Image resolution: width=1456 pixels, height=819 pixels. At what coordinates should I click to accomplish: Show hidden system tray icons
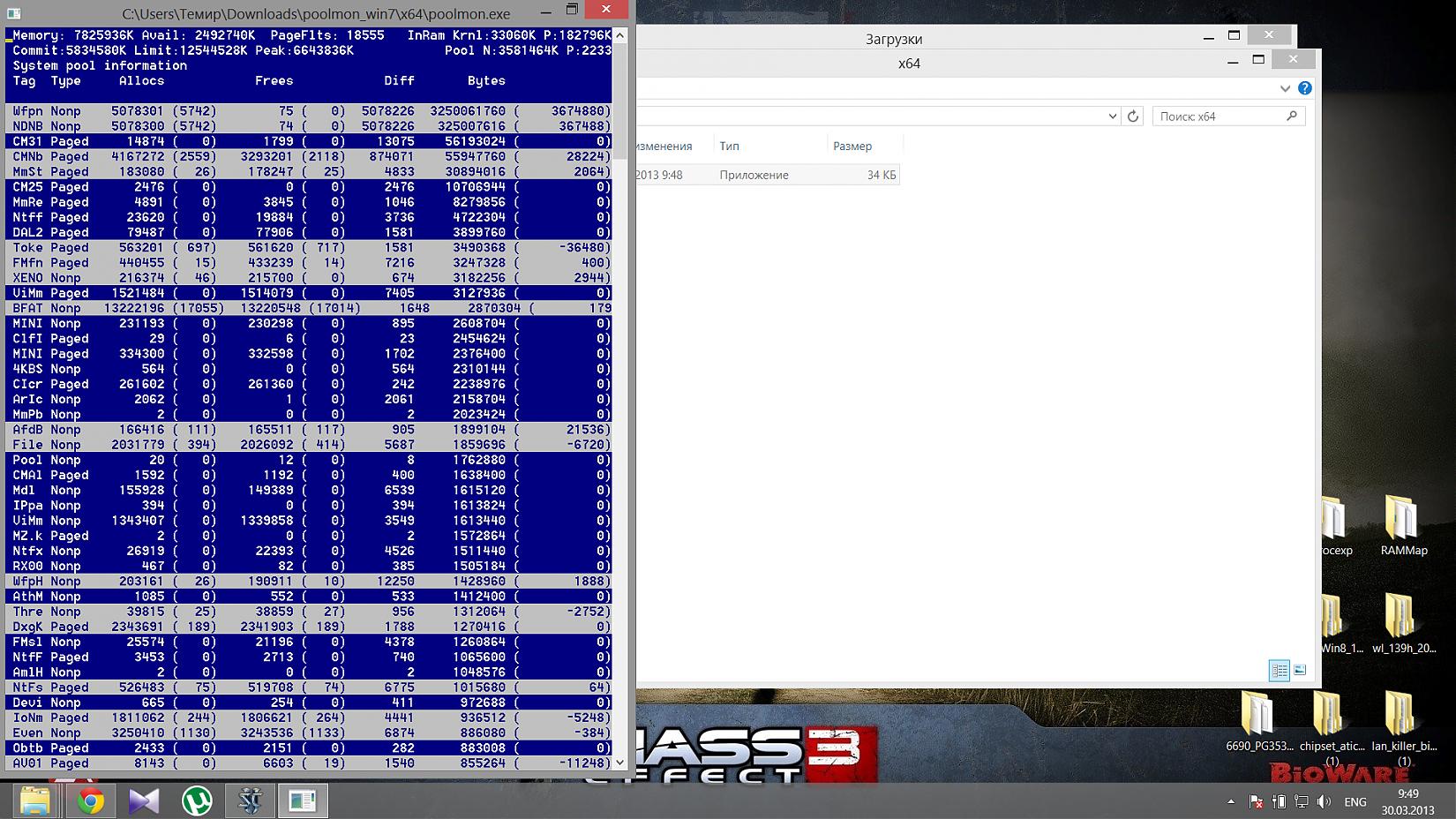click(x=1231, y=801)
